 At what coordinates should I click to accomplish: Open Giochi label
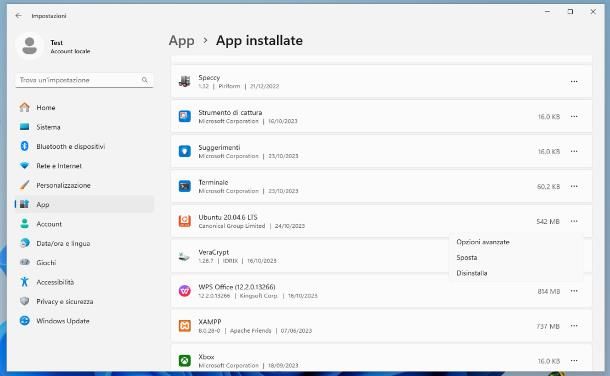(x=46, y=263)
